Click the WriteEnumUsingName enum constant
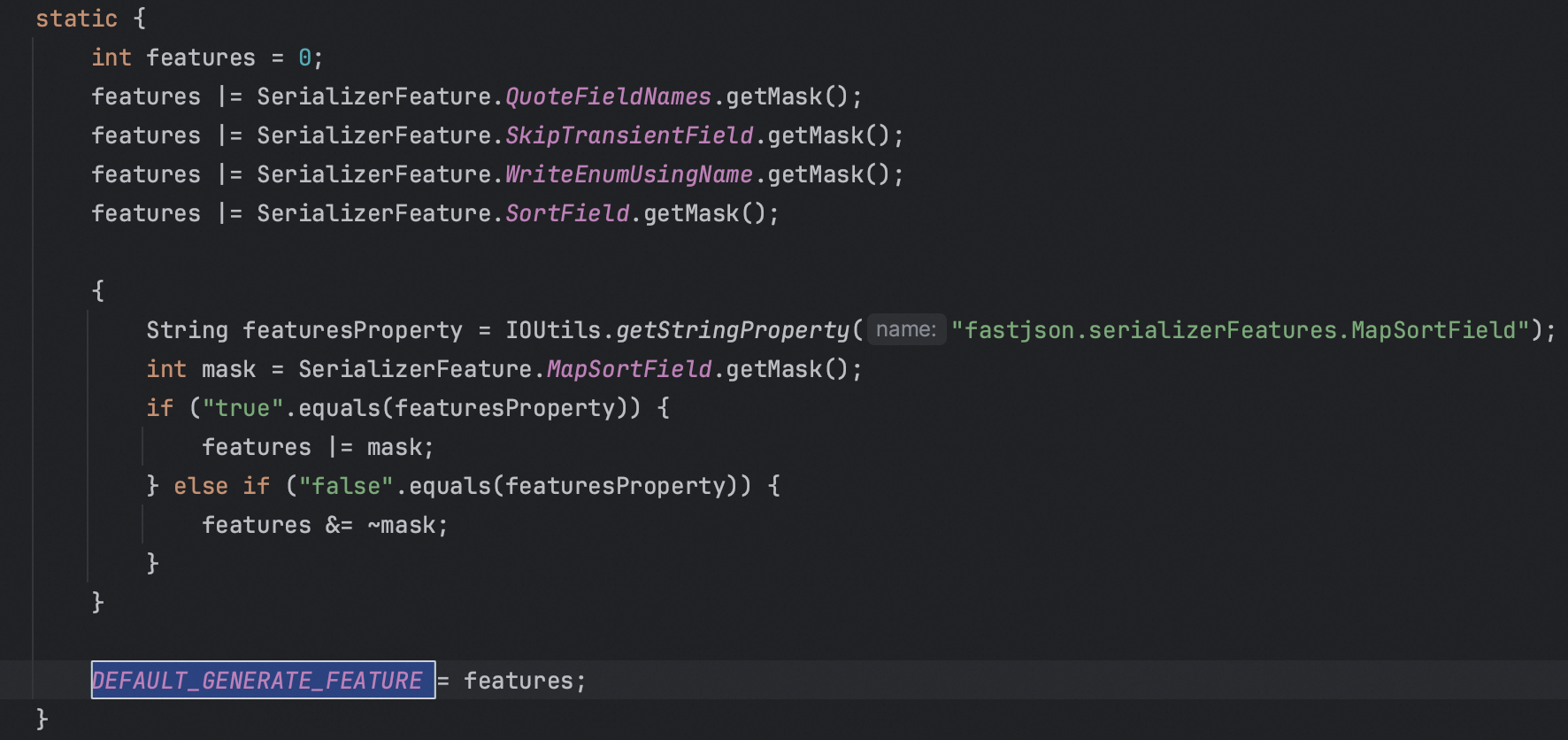The width and height of the screenshot is (1568, 740). [x=629, y=174]
